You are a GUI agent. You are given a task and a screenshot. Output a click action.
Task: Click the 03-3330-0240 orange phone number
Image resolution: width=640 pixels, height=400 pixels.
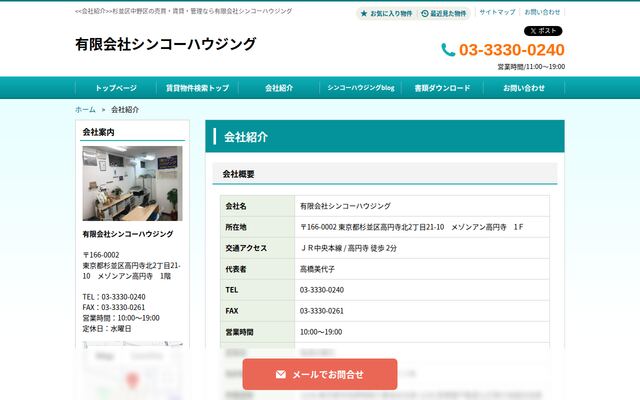click(x=512, y=50)
